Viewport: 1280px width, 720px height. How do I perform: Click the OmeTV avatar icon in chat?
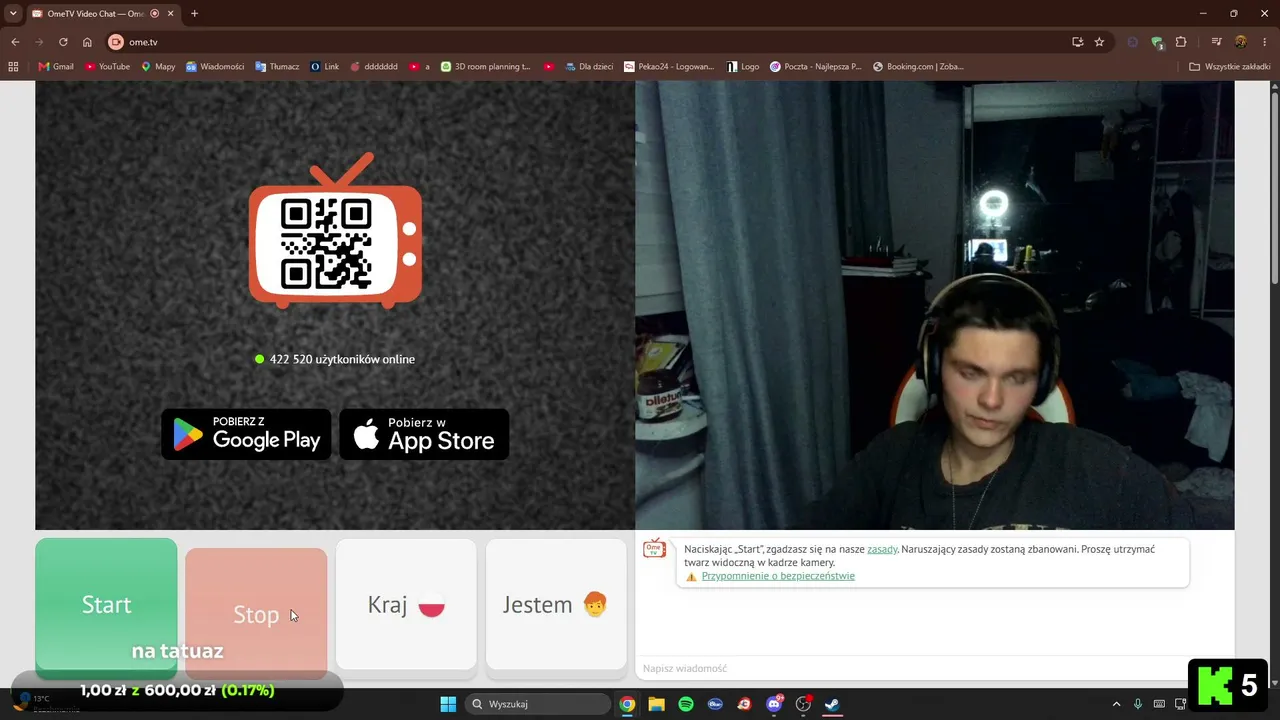[654, 548]
